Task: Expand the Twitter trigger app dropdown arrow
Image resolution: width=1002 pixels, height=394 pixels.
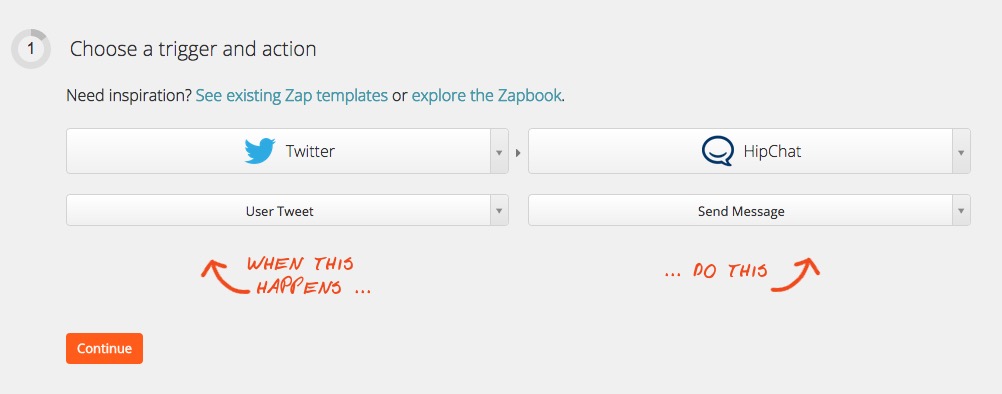Action: [499, 151]
